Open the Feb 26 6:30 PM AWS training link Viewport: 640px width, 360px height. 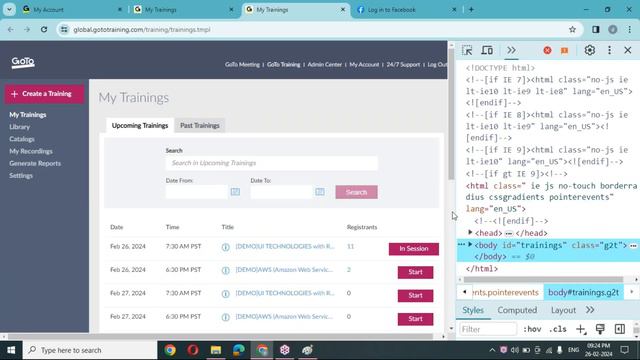(284, 270)
